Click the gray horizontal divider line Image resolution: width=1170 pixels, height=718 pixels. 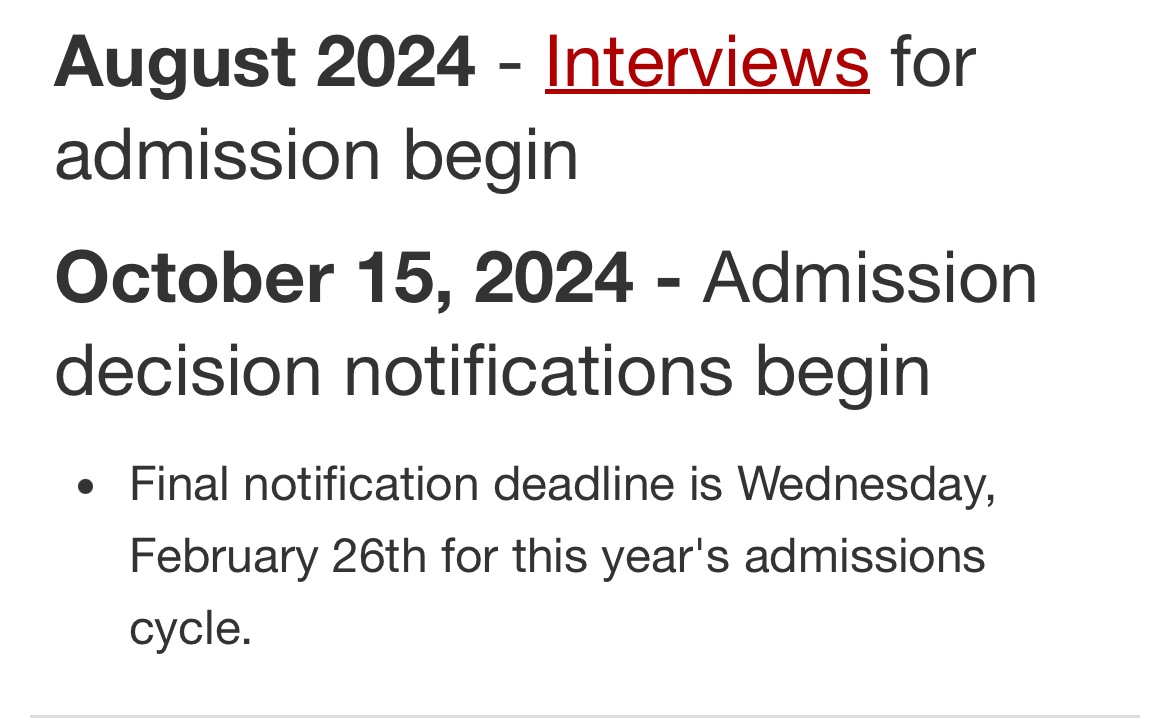click(585, 715)
